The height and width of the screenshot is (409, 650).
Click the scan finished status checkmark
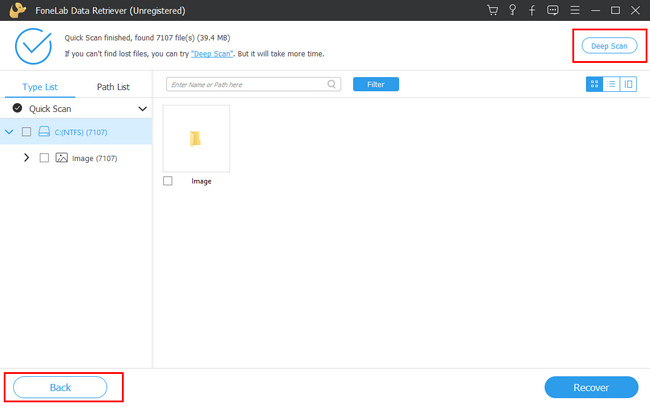tap(33, 46)
